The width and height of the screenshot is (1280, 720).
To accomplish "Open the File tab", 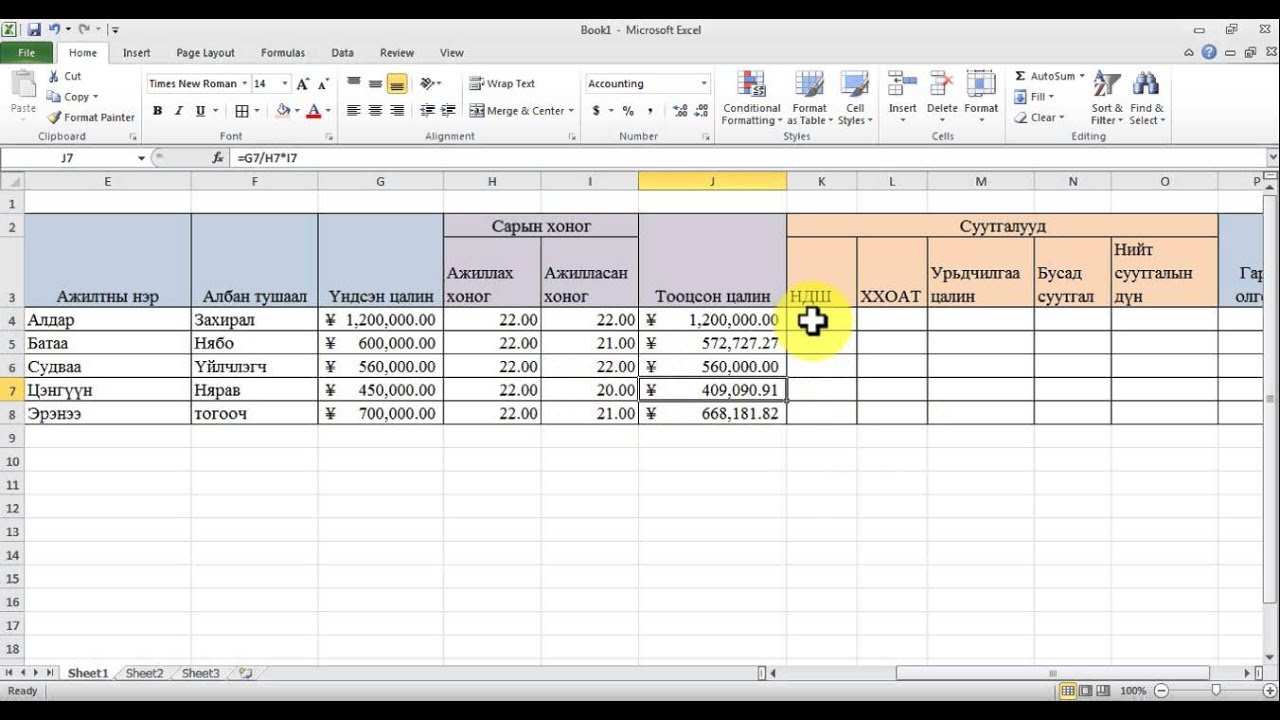I will pos(27,53).
